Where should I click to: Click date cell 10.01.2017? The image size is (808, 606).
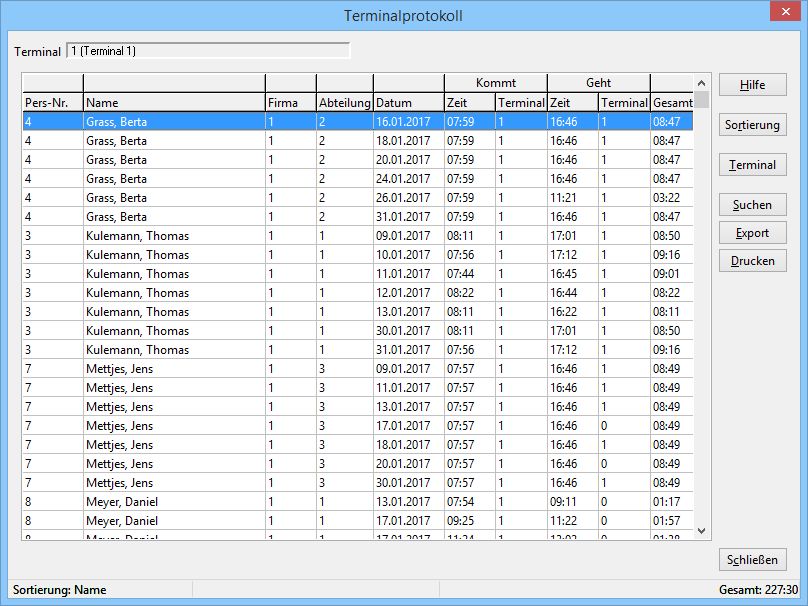pos(409,255)
